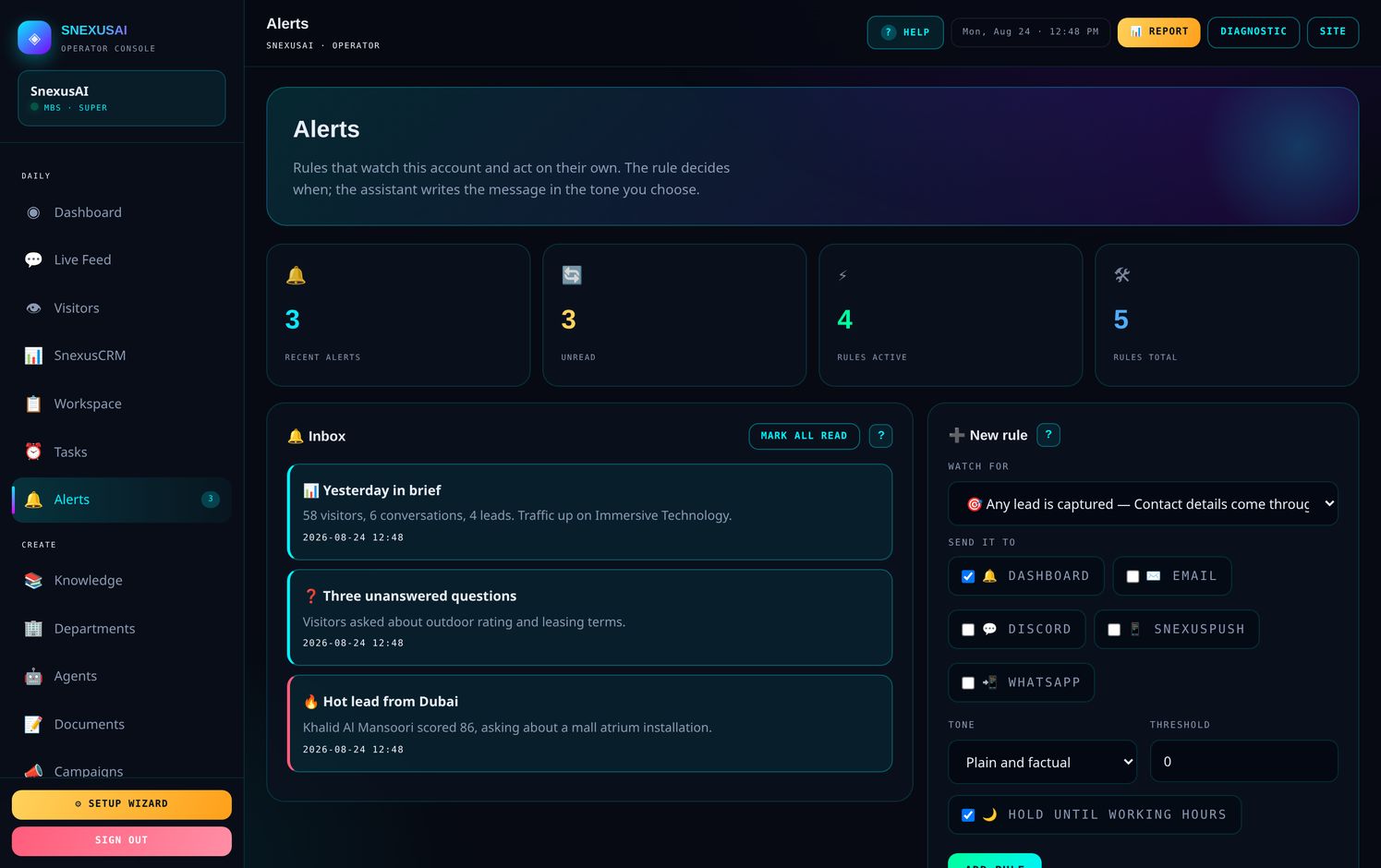The image size is (1381, 868).
Task: Expand the Watch For dropdown
Action: (1143, 504)
